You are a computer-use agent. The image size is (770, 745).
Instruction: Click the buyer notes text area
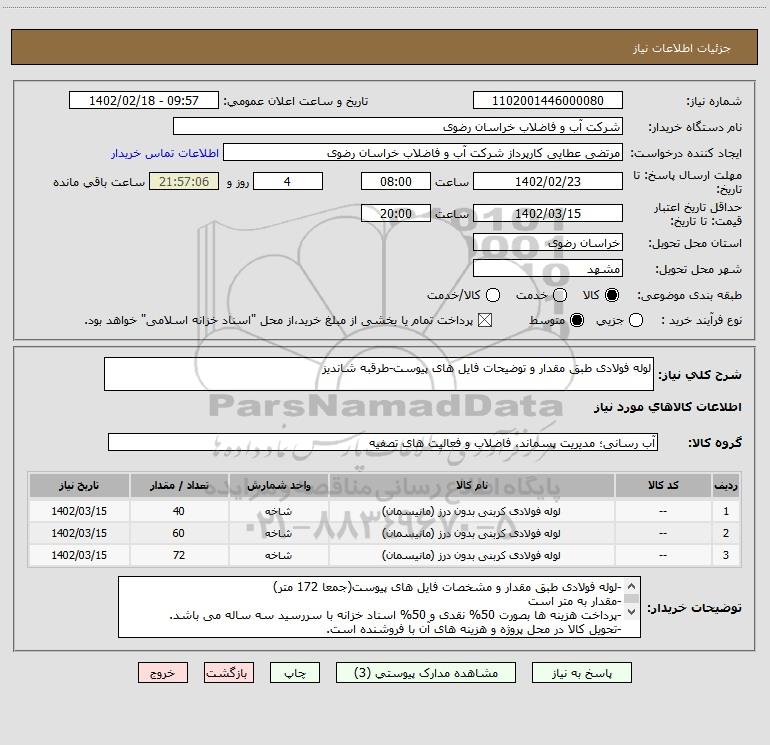(x=379, y=607)
